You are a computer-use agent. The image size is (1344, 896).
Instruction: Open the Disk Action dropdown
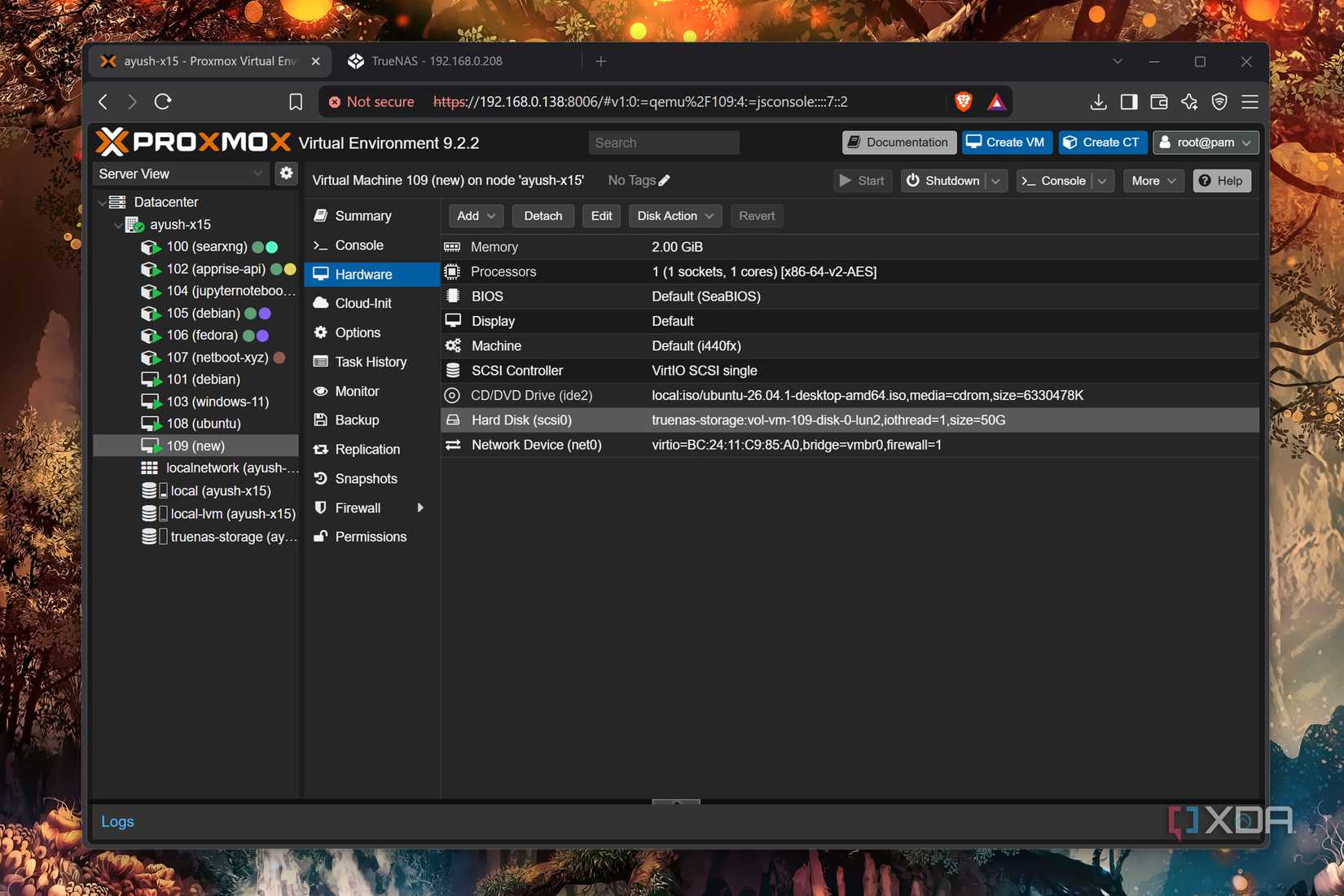[x=674, y=216]
